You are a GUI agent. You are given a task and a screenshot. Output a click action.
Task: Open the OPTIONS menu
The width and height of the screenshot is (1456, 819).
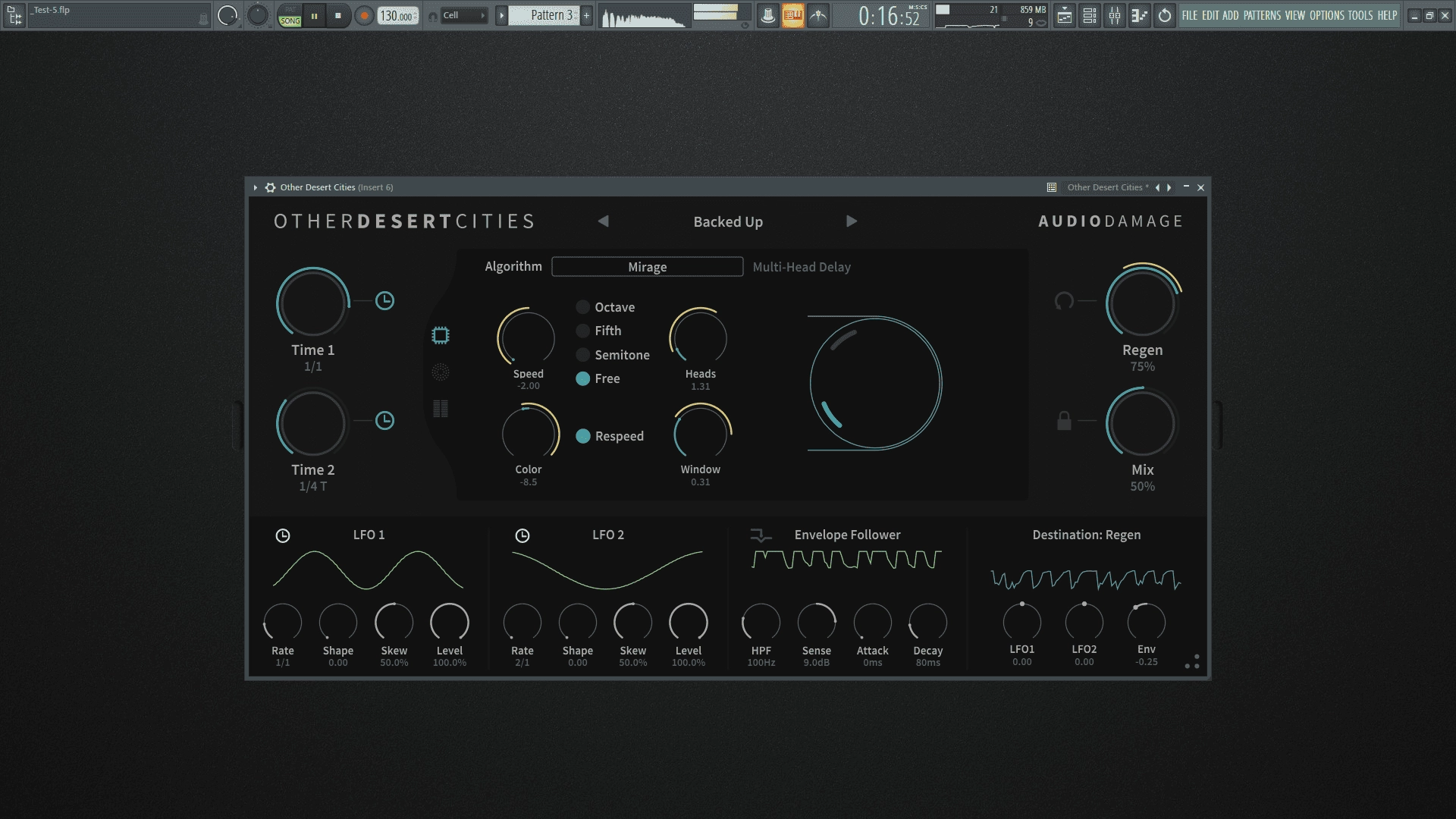pyautogui.click(x=1326, y=15)
